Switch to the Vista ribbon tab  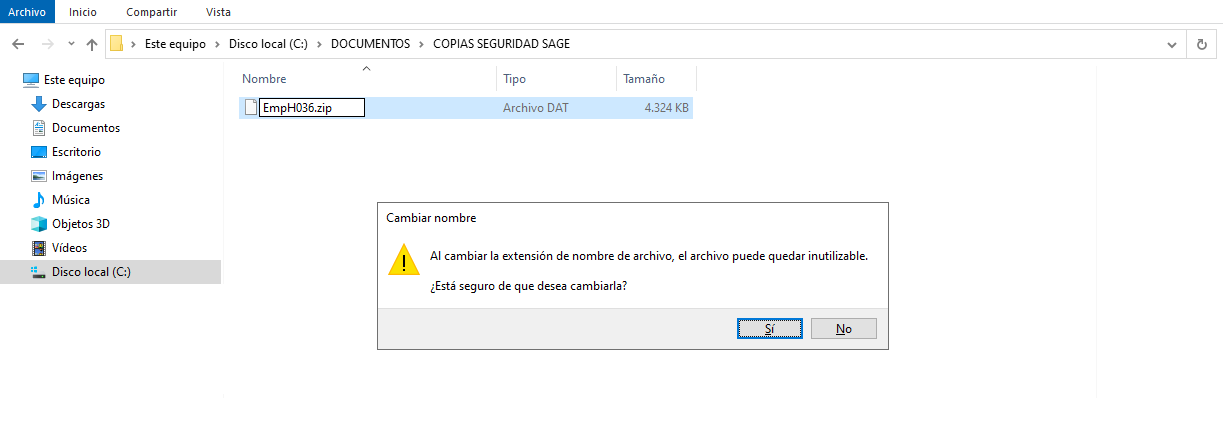pyautogui.click(x=217, y=12)
